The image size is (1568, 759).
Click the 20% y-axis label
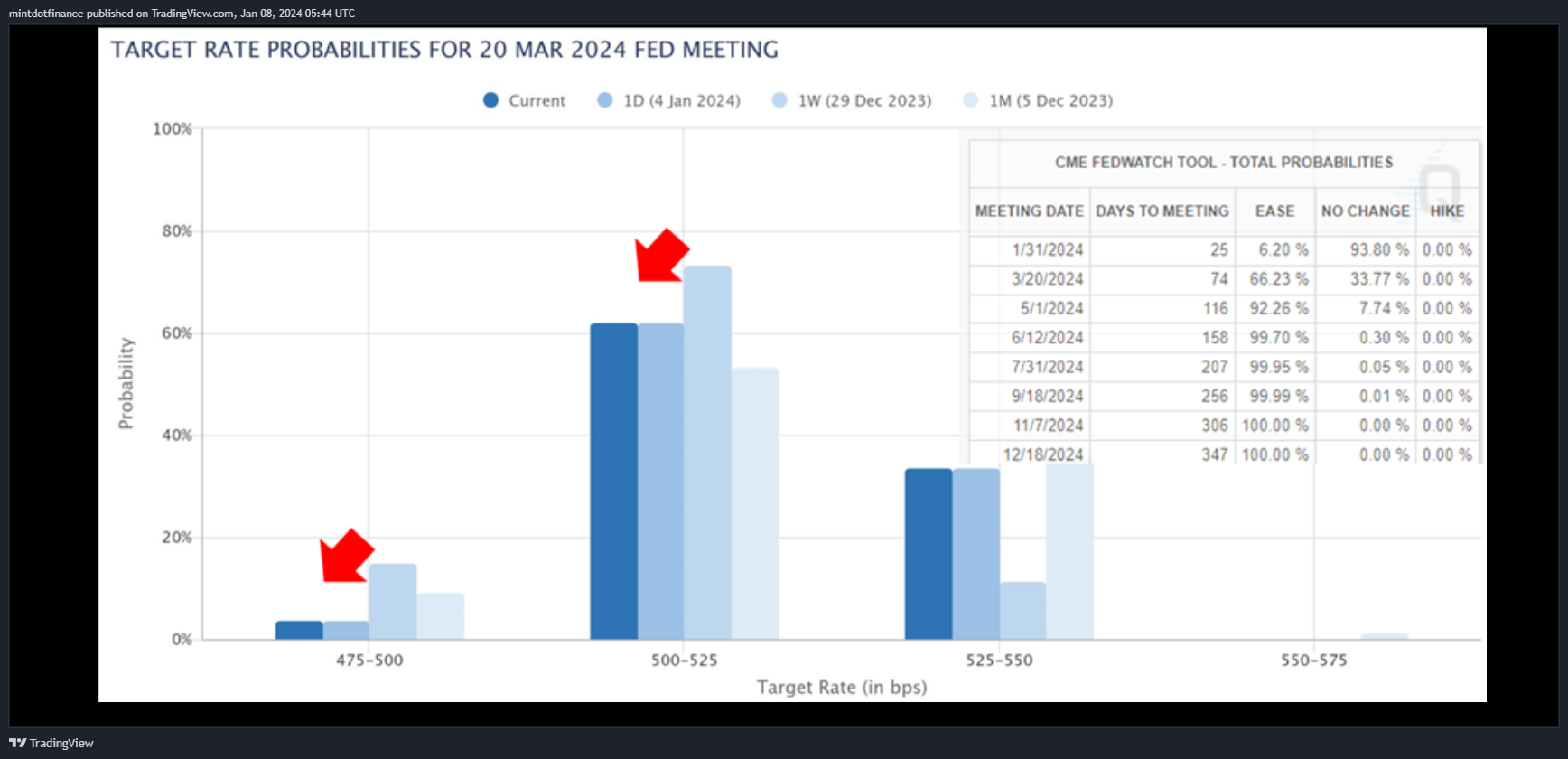coord(177,538)
